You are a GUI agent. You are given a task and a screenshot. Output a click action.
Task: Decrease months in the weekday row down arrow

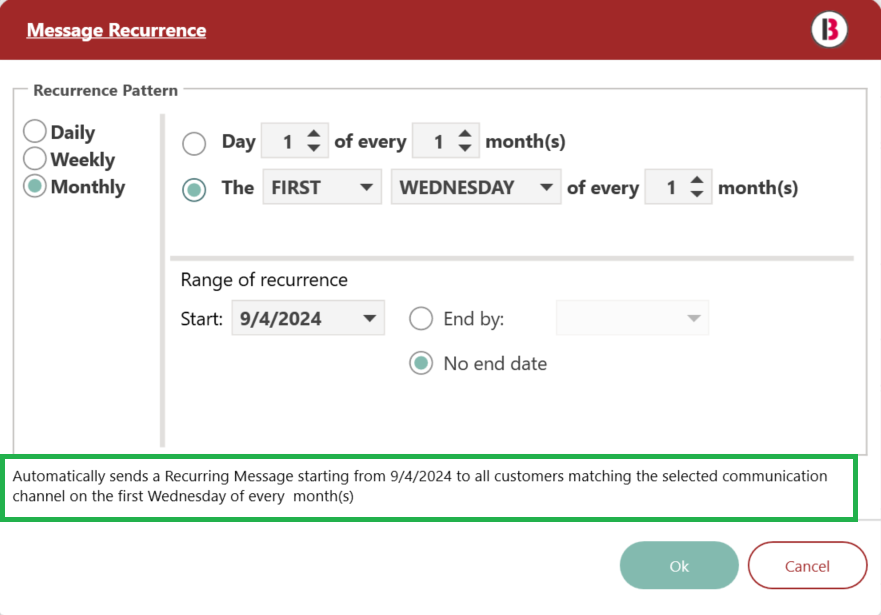(x=697, y=194)
